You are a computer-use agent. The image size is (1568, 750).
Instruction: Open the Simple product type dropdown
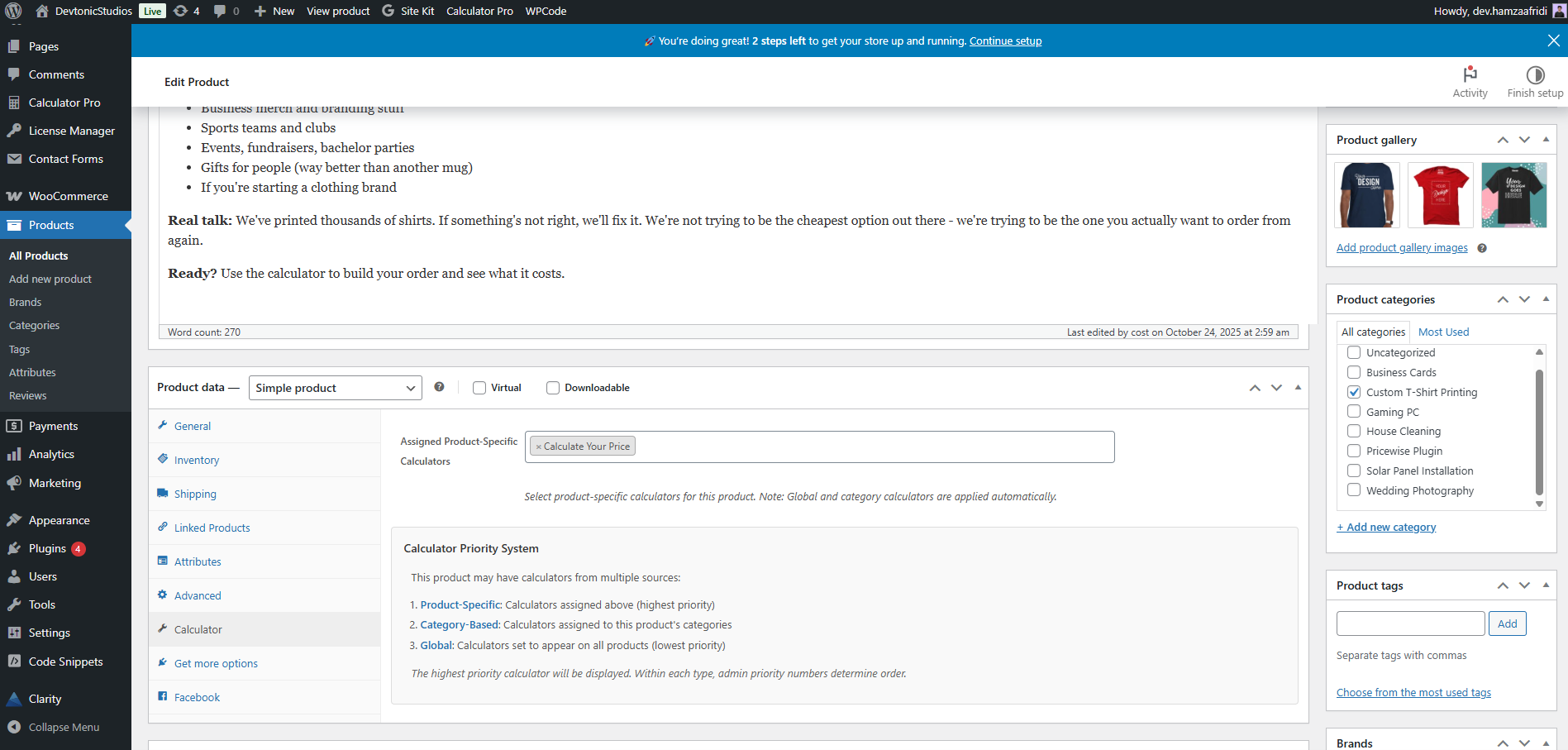(335, 388)
